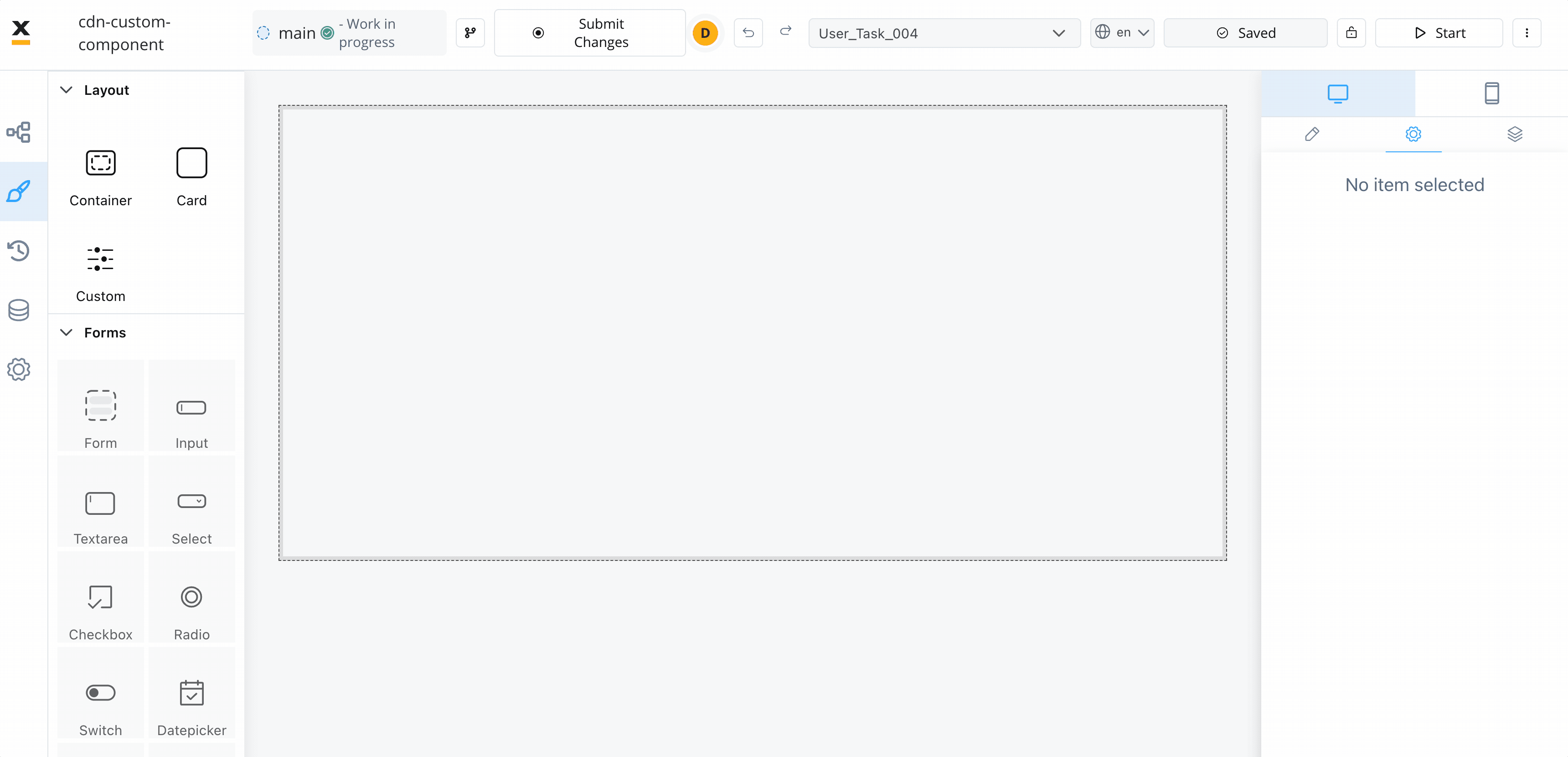Click the branch merge icon button
Image resolution: width=1568 pixels, height=757 pixels.
tap(470, 33)
